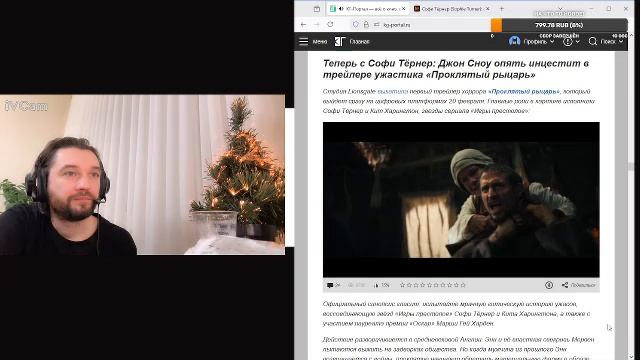The image size is (640, 360).
Task: Open a new browser tab
Action: pos(502,9)
